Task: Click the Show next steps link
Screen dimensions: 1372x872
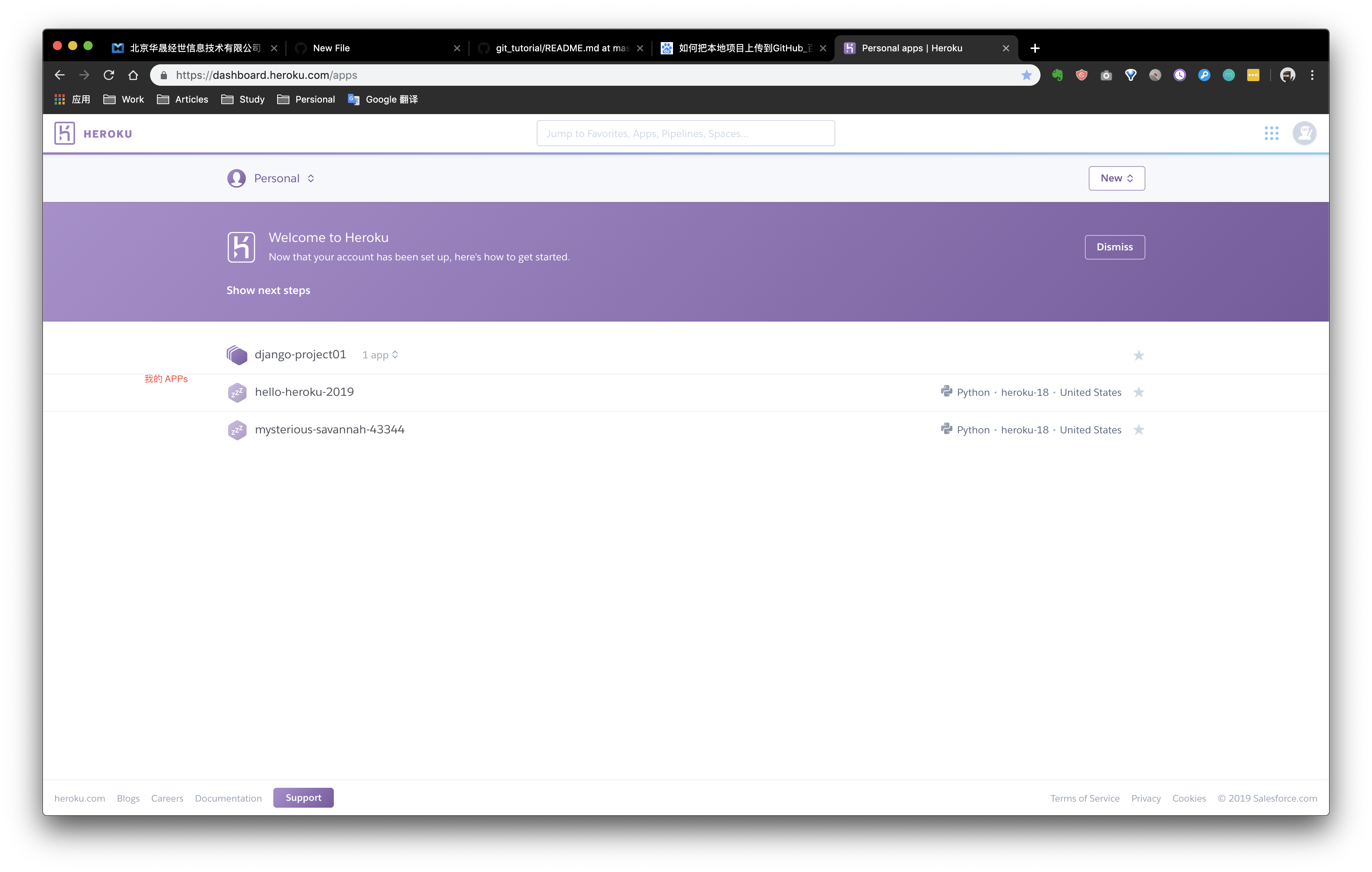Action: pos(268,291)
